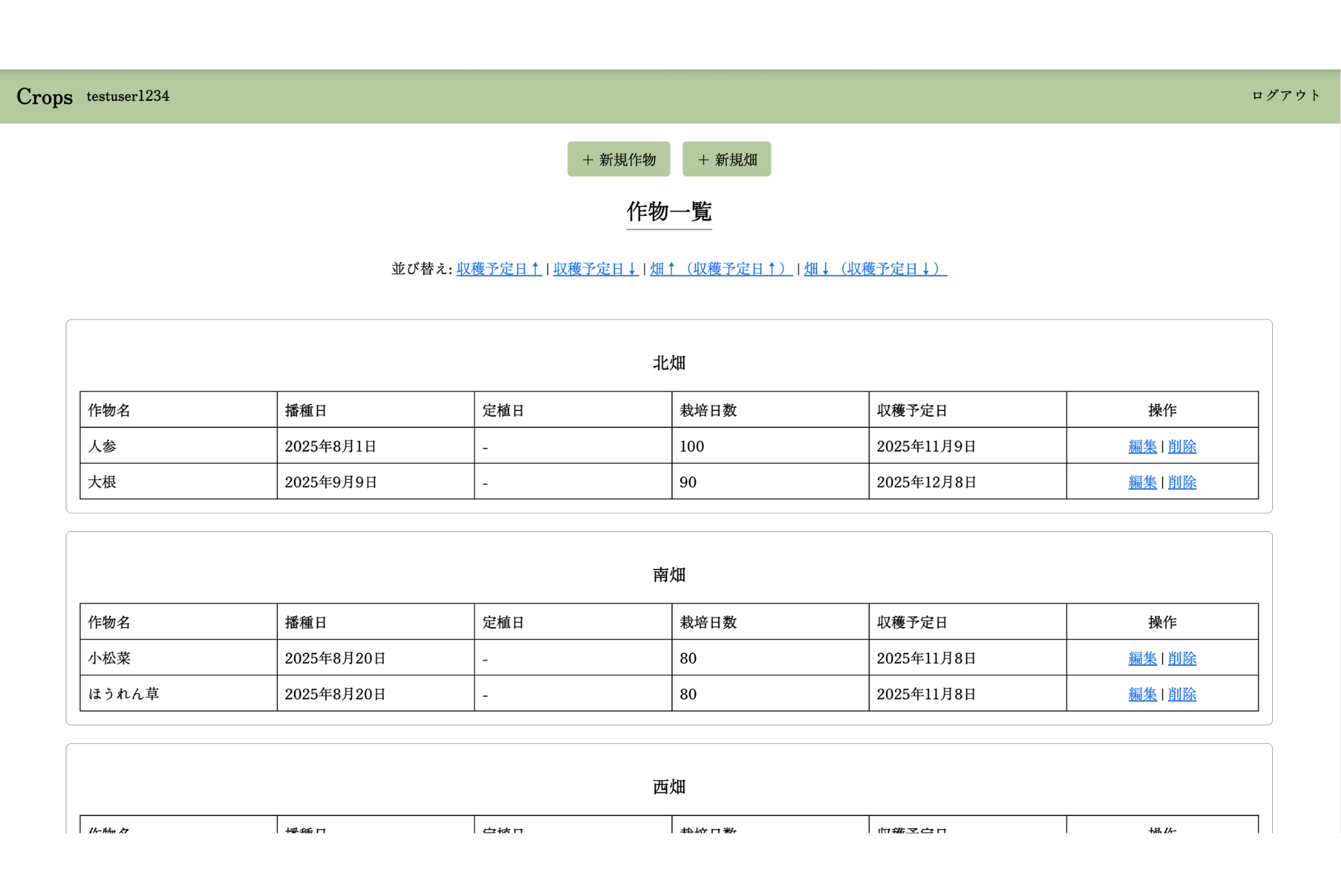This screenshot has width=1341, height=896.
Task: Edit the ほうれん草 crop row
Action: click(x=1142, y=694)
